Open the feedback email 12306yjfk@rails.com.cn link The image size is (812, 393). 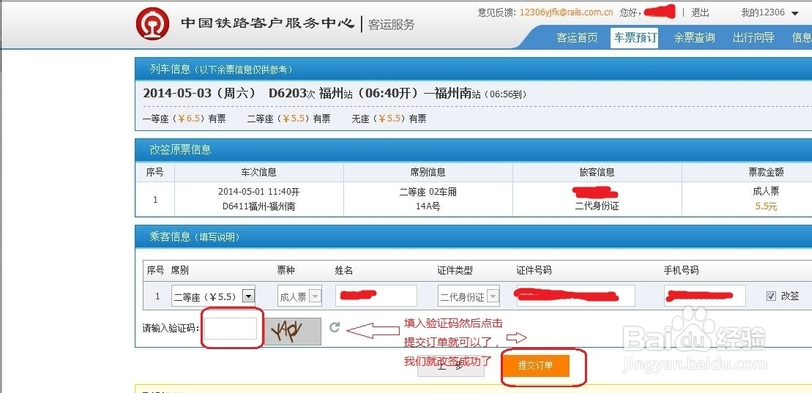click(x=567, y=12)
